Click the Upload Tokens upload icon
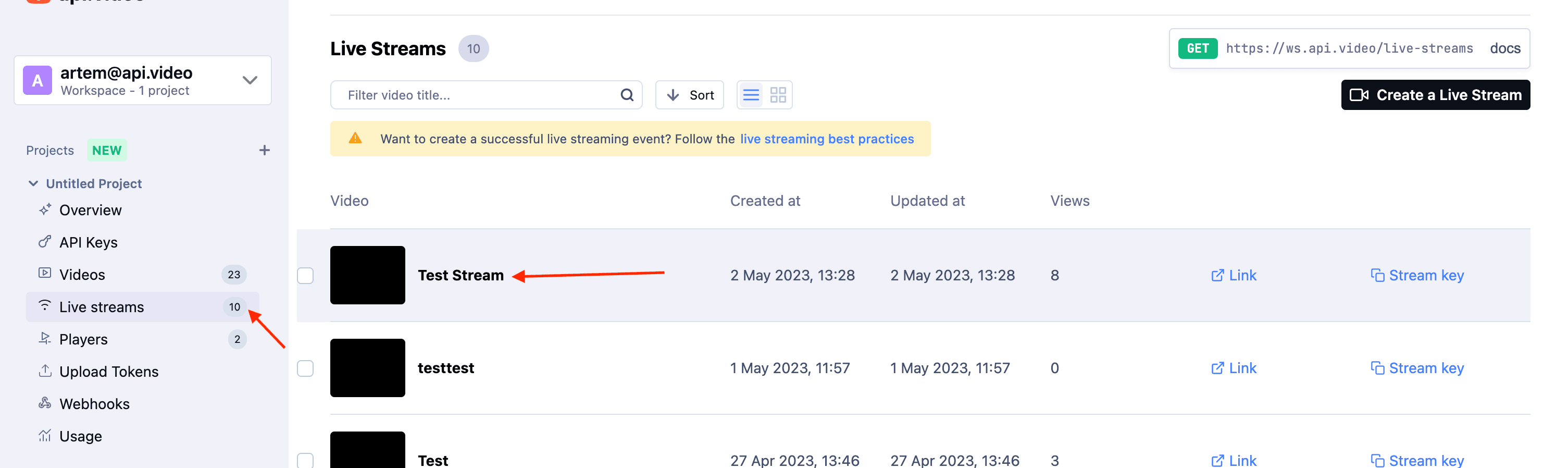The width and height of the screenshot is (1568, 468). click(x=45, y=370)
